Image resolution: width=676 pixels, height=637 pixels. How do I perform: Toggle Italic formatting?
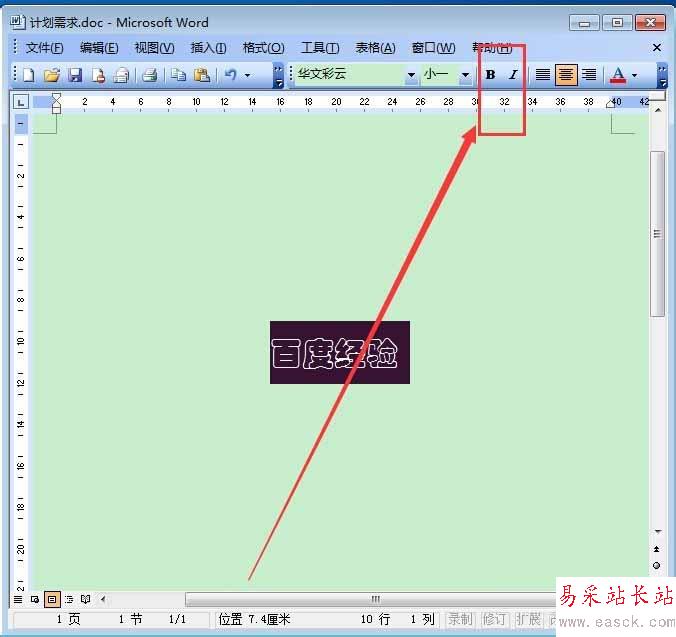[x=513, y=75]
